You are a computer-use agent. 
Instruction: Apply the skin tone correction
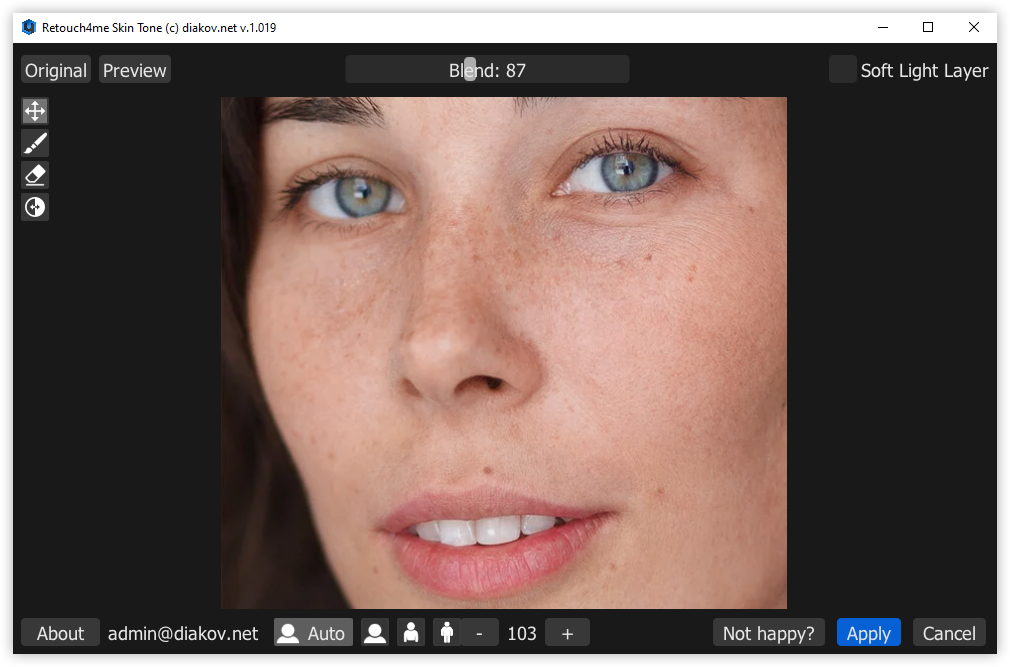click(869, 633)
